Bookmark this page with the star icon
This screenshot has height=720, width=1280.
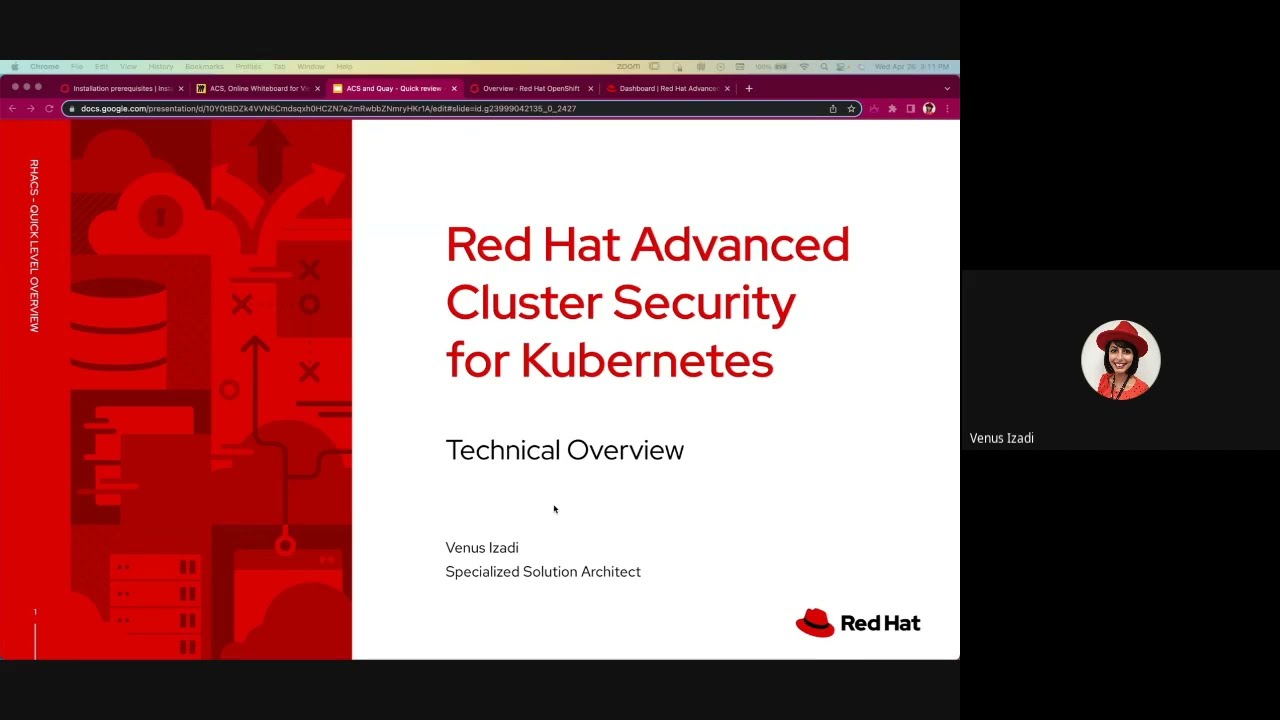[x=851, y=108]
